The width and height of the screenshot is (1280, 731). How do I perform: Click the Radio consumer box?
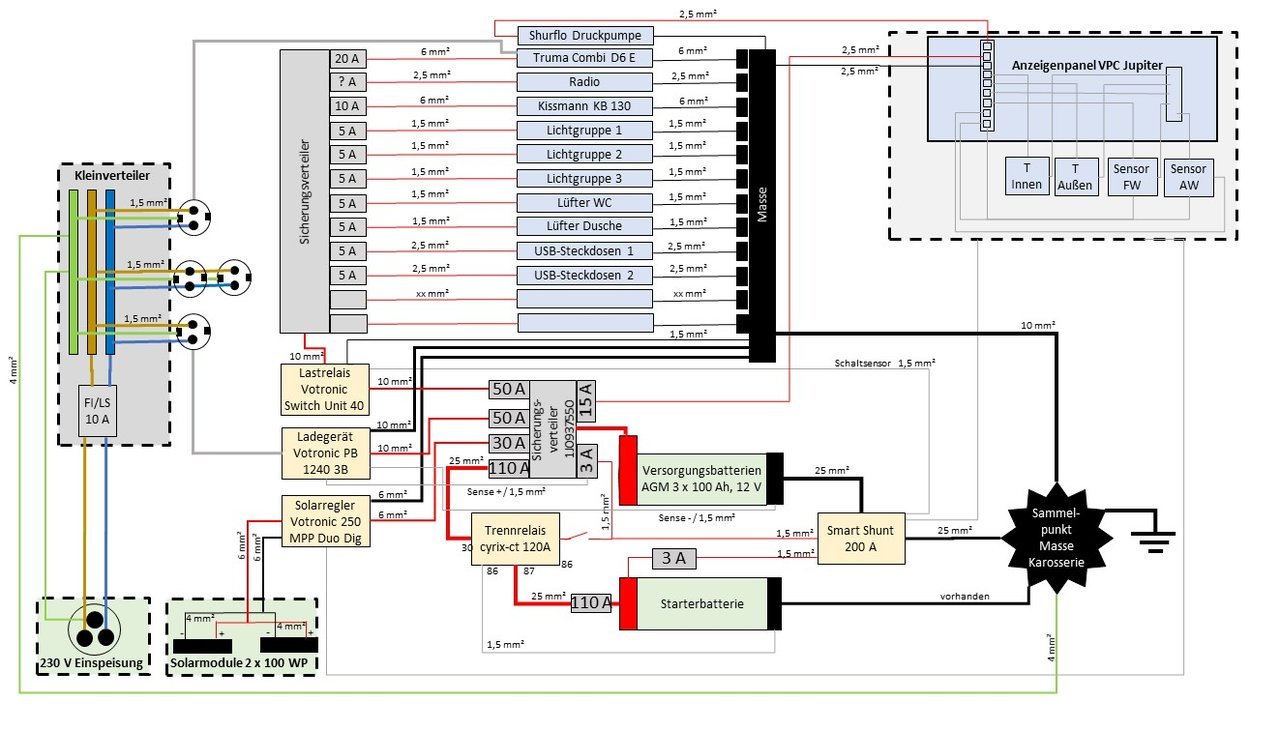(585, 82)
